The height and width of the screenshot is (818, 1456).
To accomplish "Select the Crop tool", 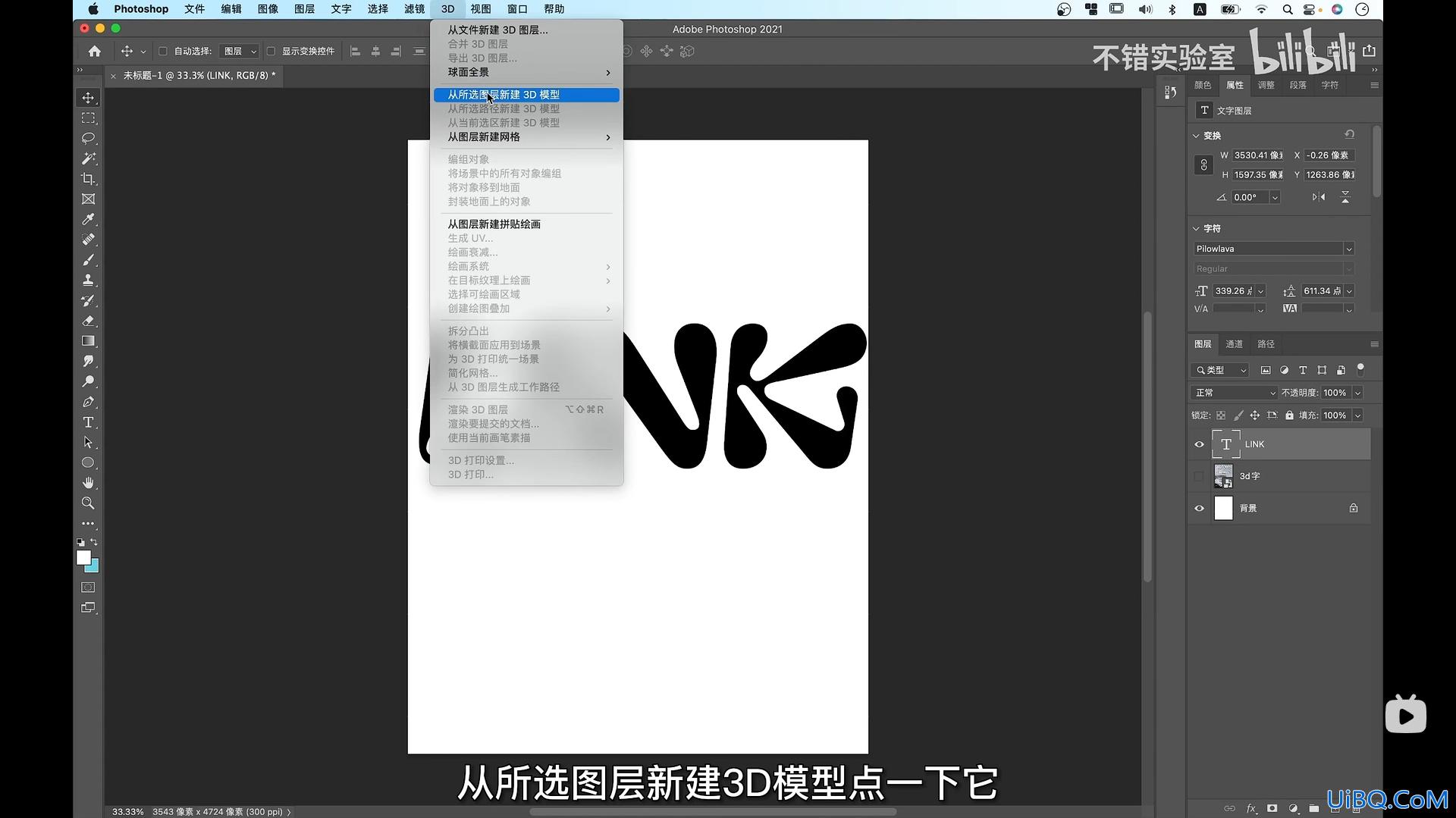I will click(x=88, y=179).
